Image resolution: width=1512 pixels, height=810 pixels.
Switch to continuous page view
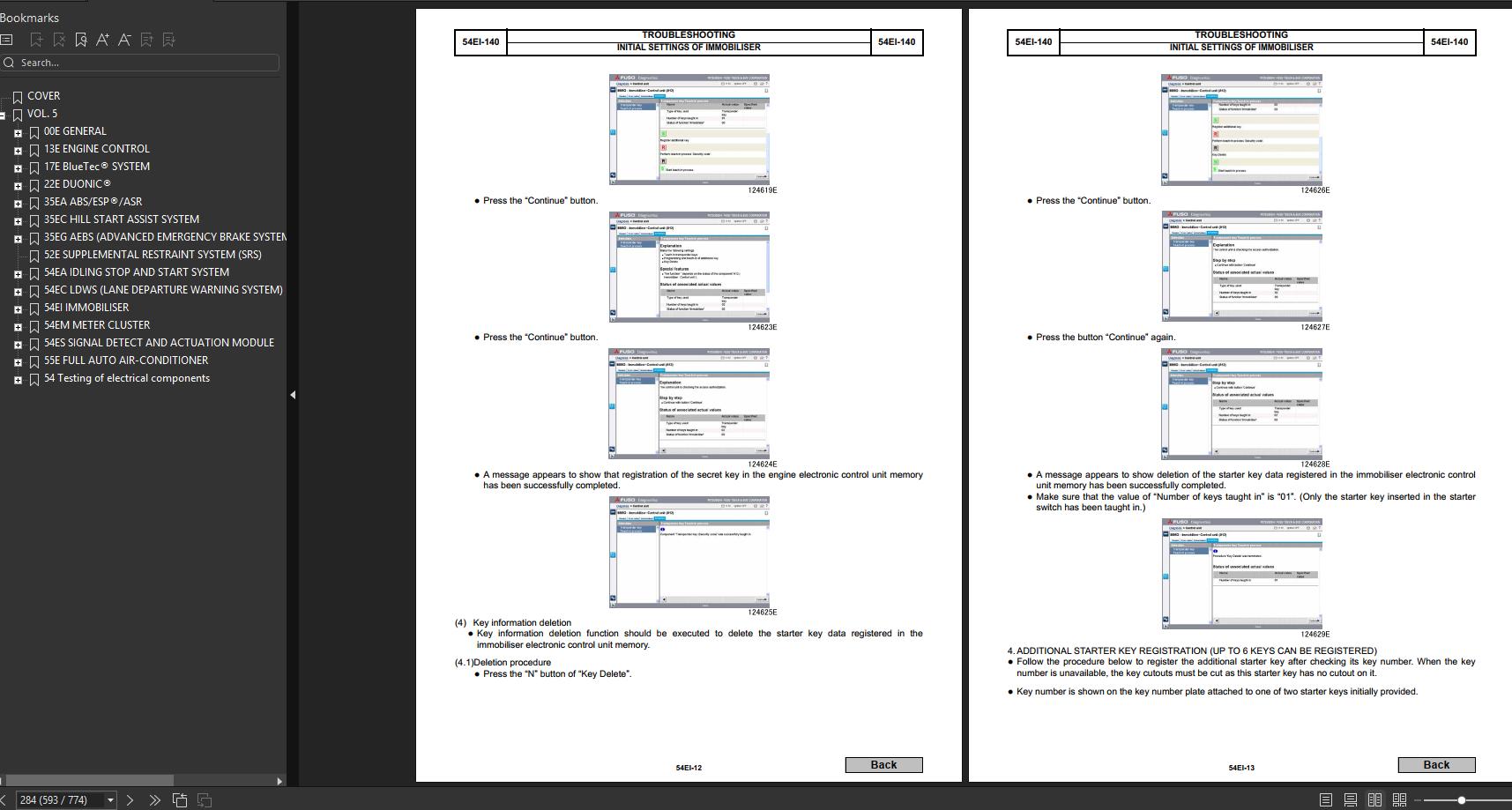pos(1350,800)
